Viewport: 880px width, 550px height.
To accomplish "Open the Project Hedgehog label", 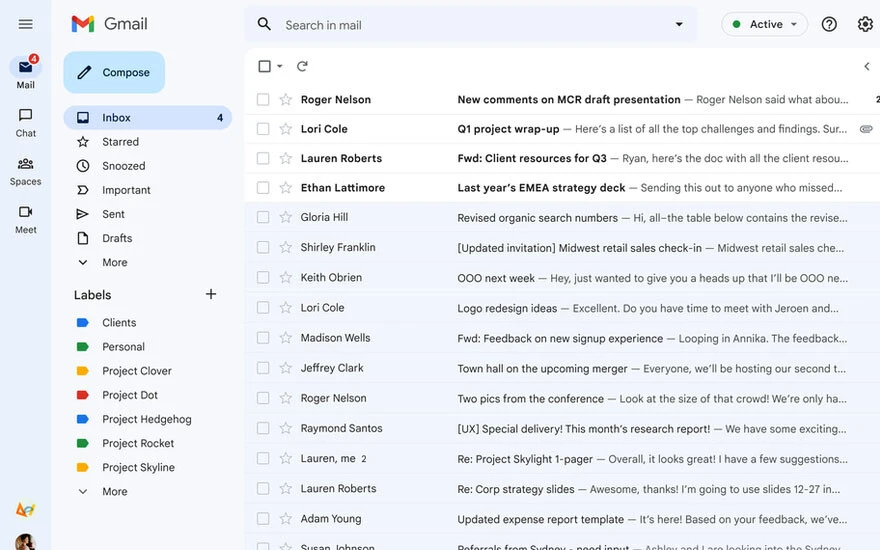I will [x=146, y=419].
